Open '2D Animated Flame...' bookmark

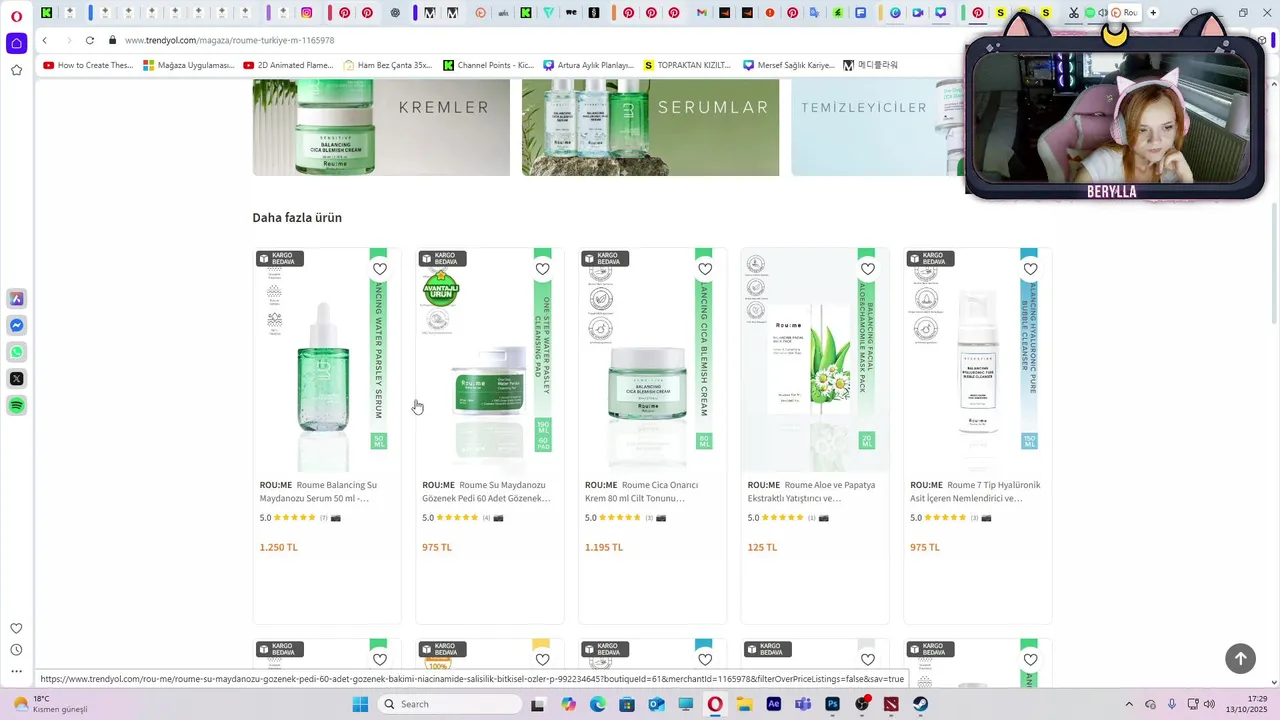pyautogui.click(x=288, y=65)
